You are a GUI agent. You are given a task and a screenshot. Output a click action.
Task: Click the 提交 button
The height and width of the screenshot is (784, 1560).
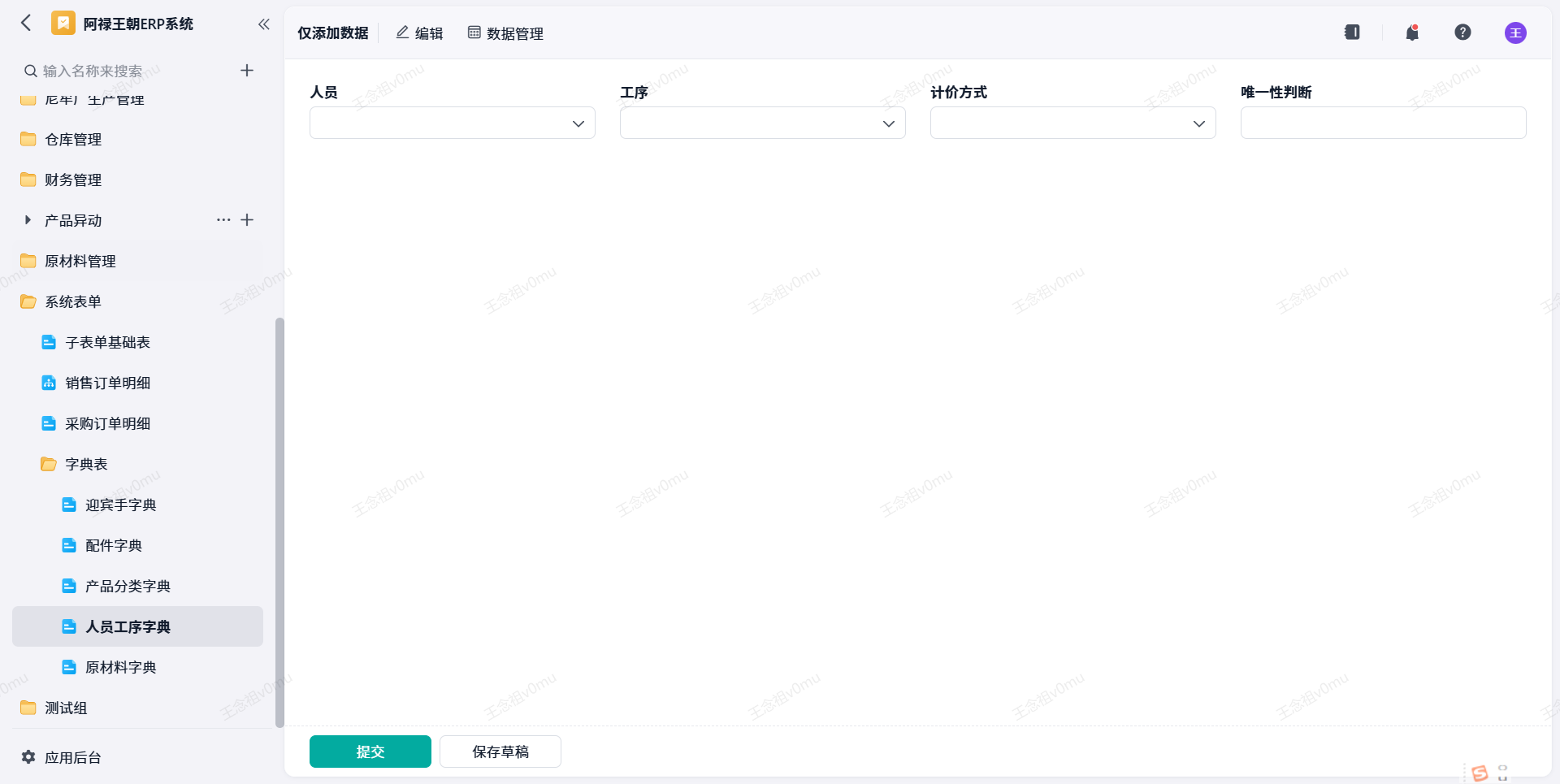[370, 752]
